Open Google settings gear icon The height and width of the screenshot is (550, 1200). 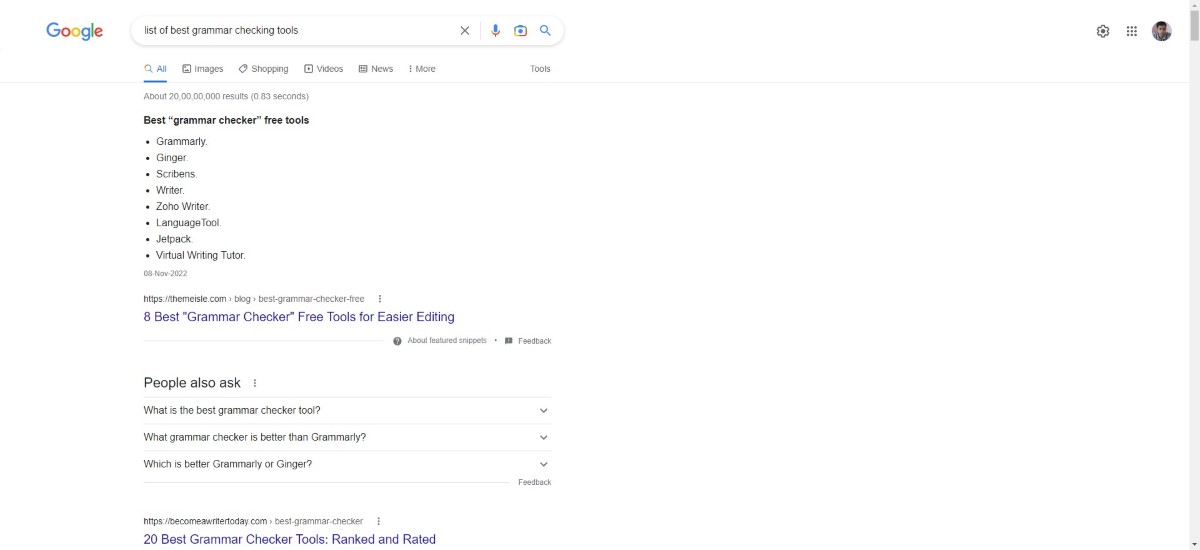click(x=1103, y=31)
